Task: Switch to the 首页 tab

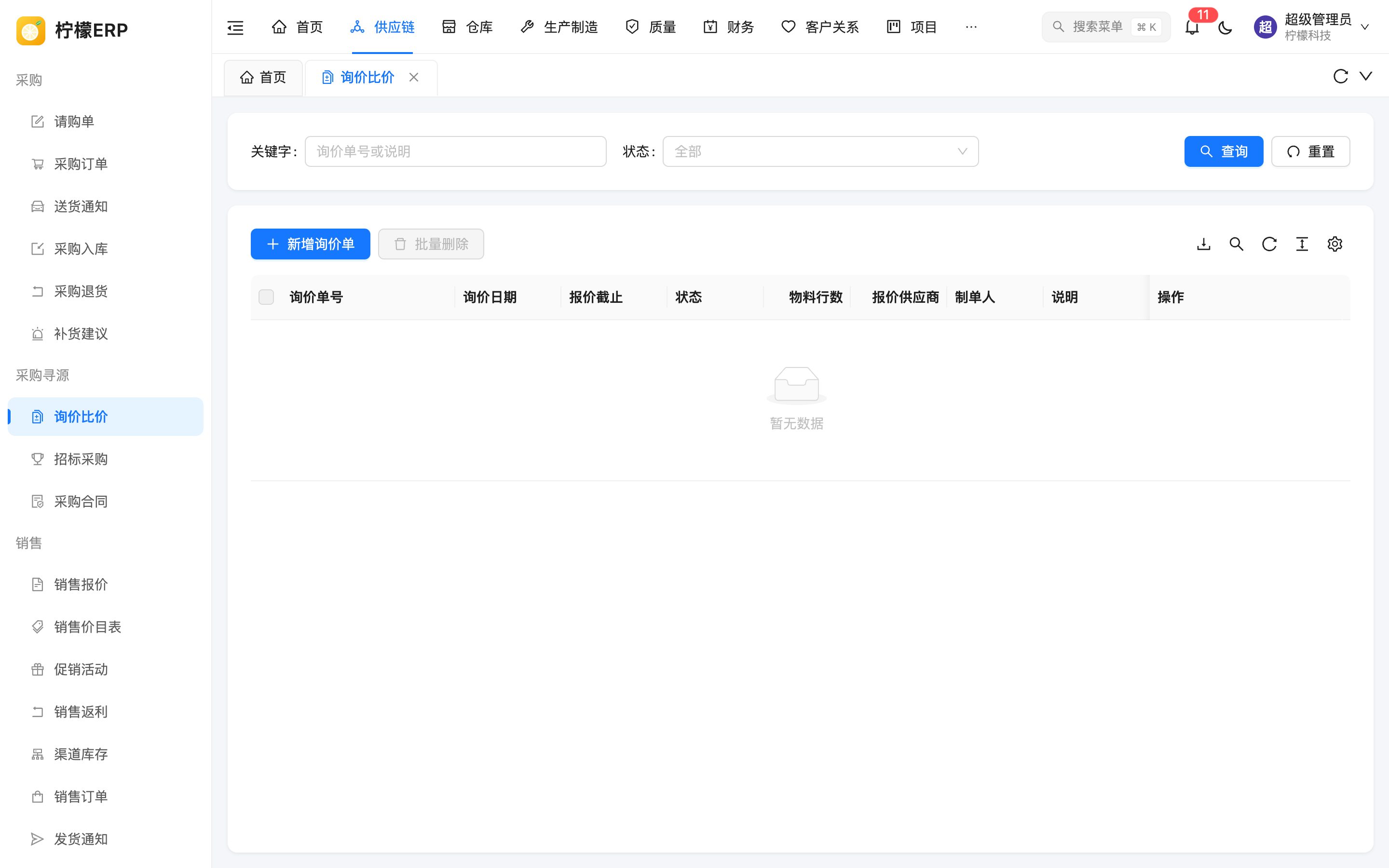Action: [263, 78]
